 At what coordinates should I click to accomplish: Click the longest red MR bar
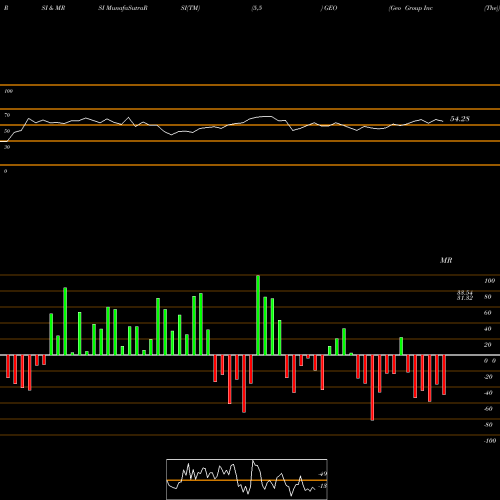point(372,388)
